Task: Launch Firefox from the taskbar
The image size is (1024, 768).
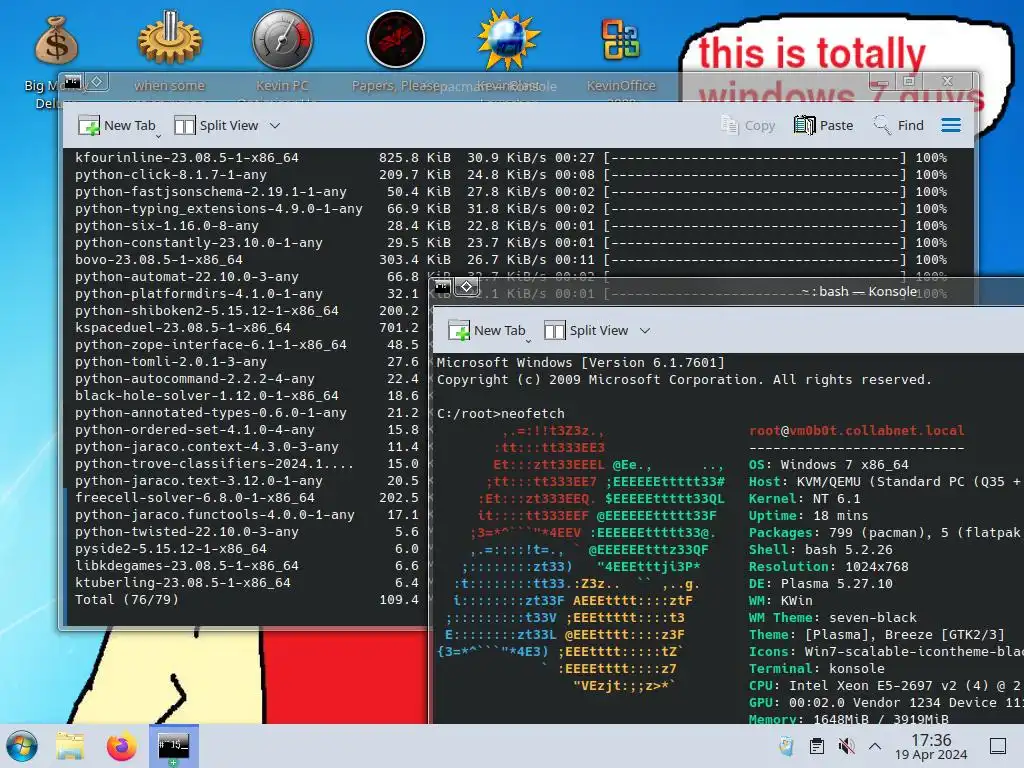Action: 121,746
